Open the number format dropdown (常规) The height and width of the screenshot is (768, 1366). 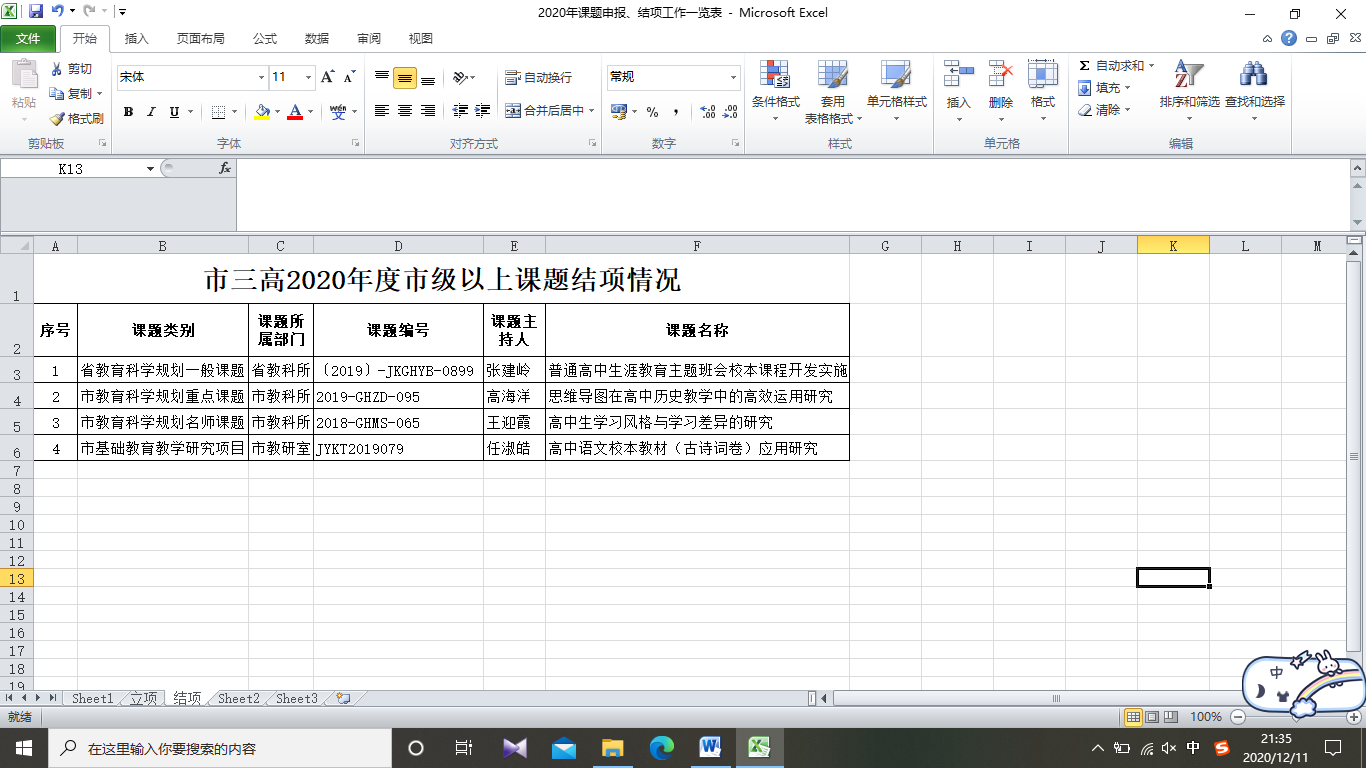click(733, 77)
